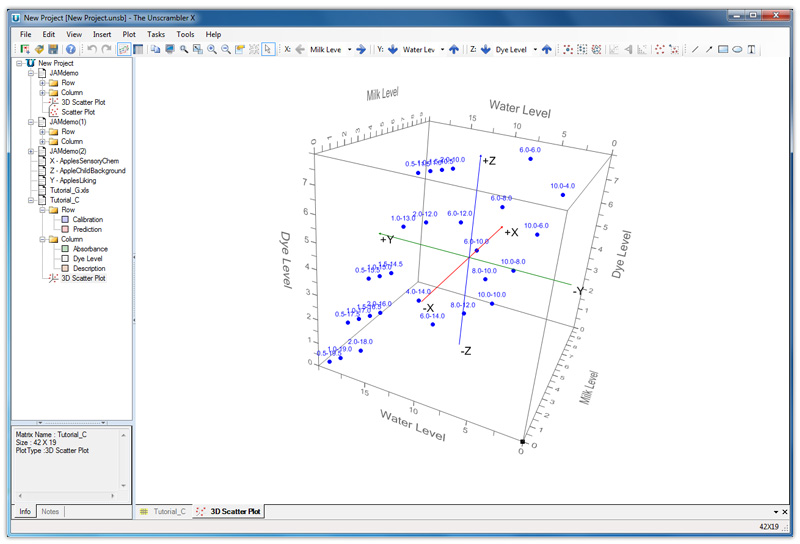The height and width of the screenshot is (544, 800).
Task: Open the Tasks menu
Action: coord(156,34)
